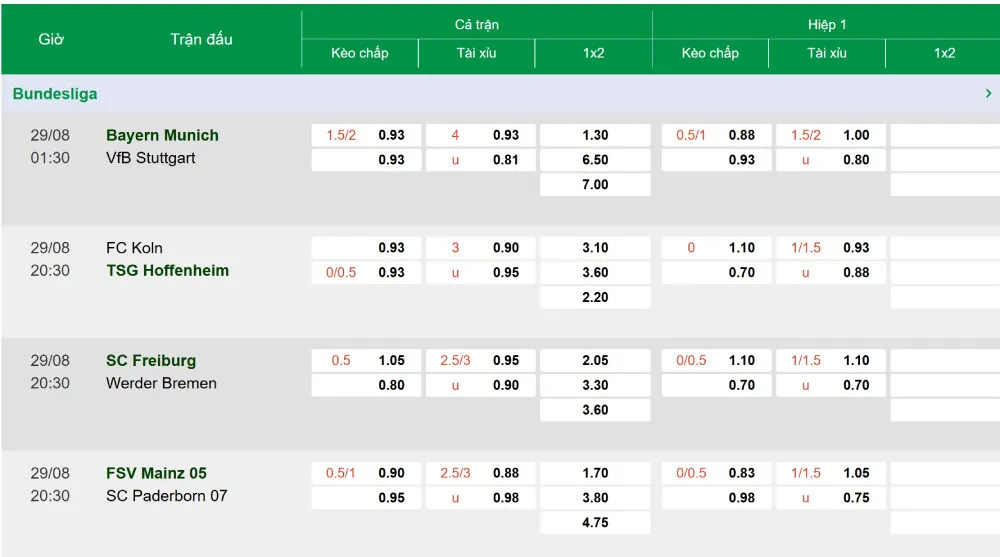Open the SC Freiburg team link
The width and height of the screenshot is (1000, 557).
coord(151,360)
